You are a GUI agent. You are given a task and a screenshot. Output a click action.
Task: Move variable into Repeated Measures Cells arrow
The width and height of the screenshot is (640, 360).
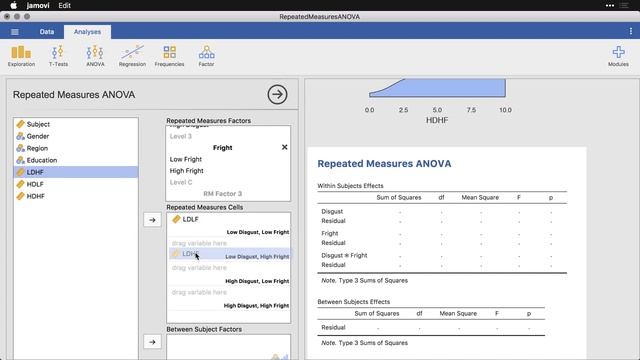point(152,220)
